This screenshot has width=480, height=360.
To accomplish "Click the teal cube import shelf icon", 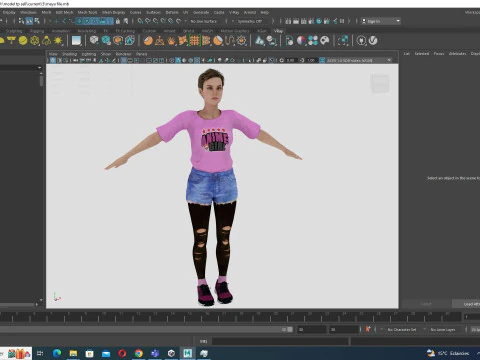I will 106,41.
